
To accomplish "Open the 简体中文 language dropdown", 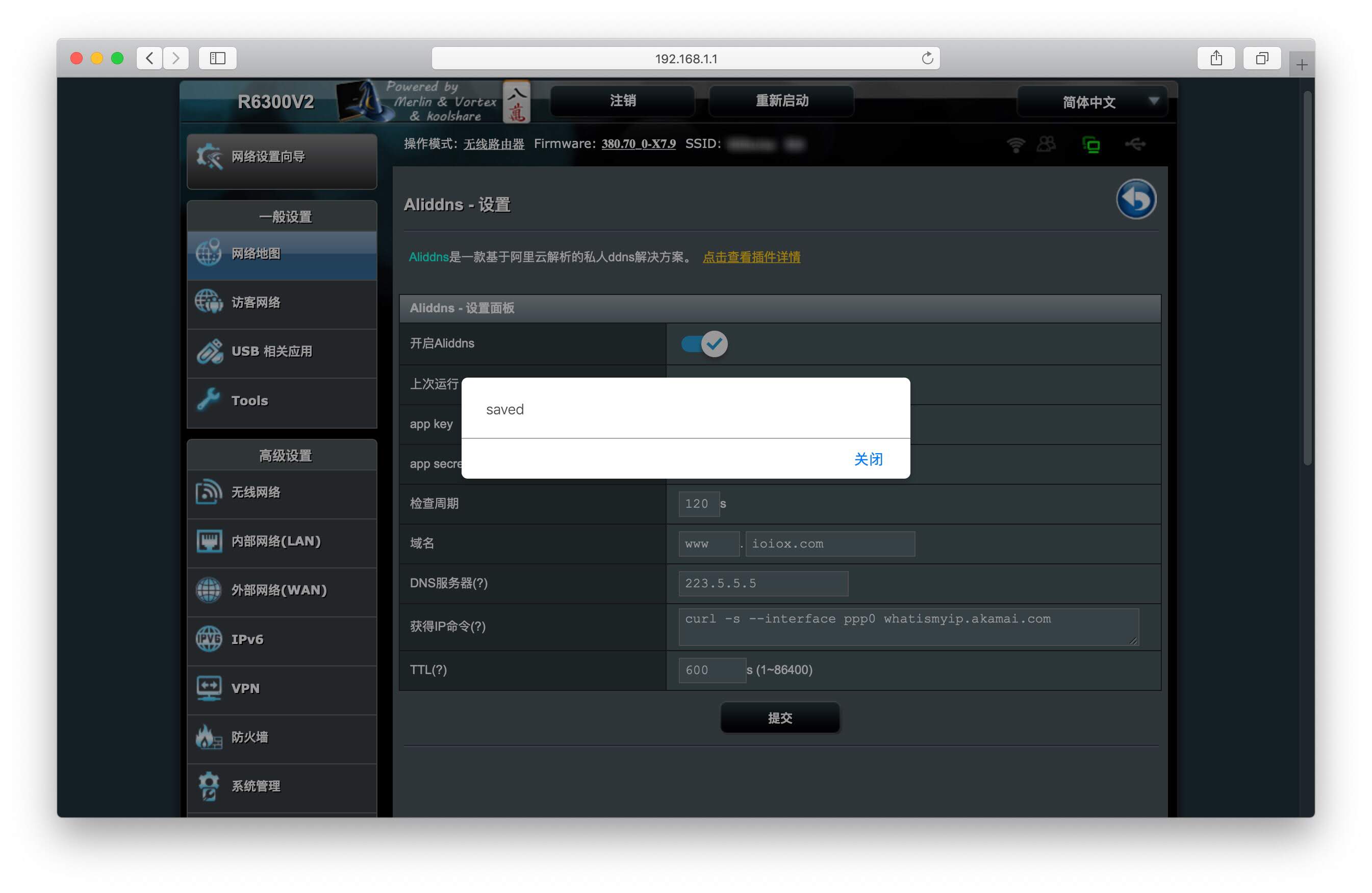I will (1092, 102).
